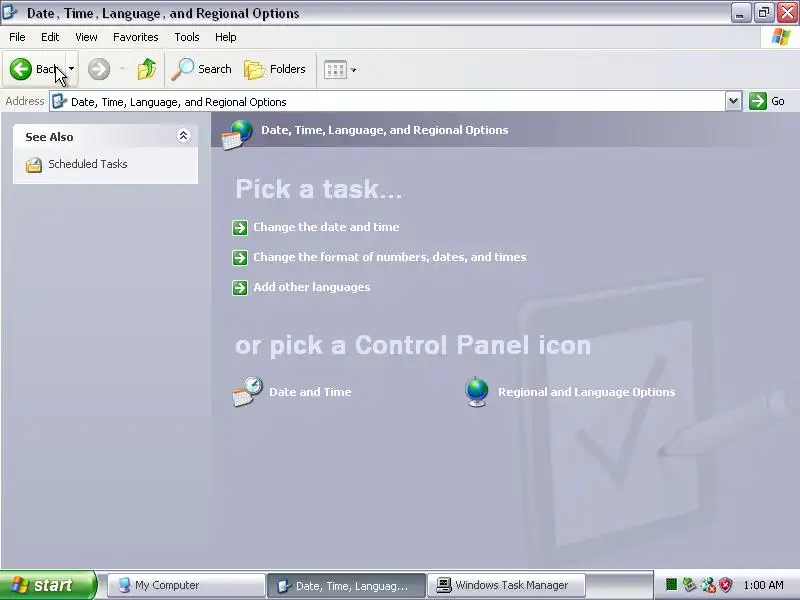Click the title bar window icon

[x=10, y=12]
